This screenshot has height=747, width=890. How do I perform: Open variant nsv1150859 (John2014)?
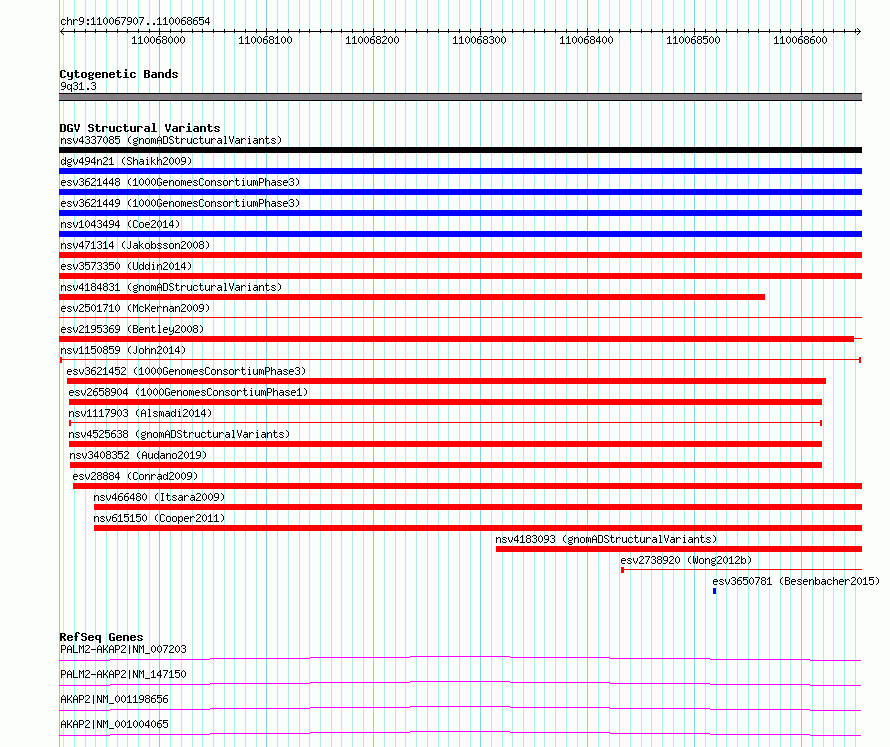123,350
